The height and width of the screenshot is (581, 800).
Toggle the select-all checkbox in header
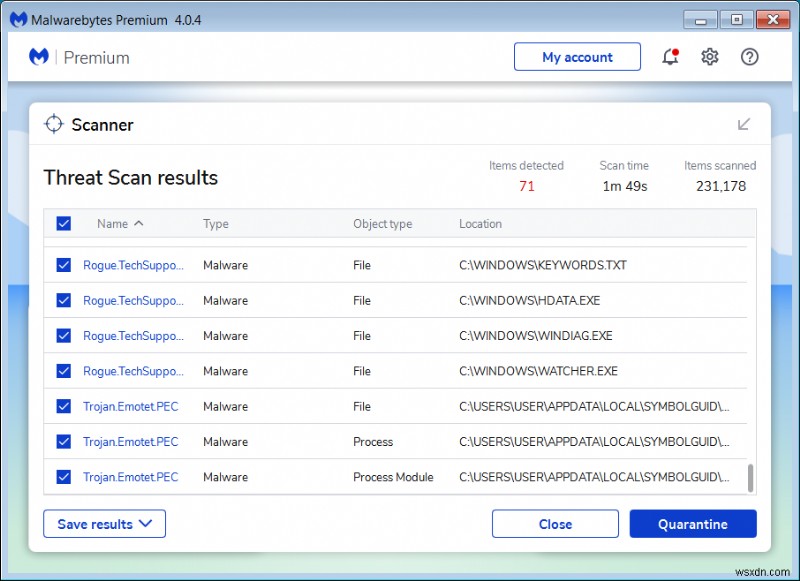tap(64, 223)
